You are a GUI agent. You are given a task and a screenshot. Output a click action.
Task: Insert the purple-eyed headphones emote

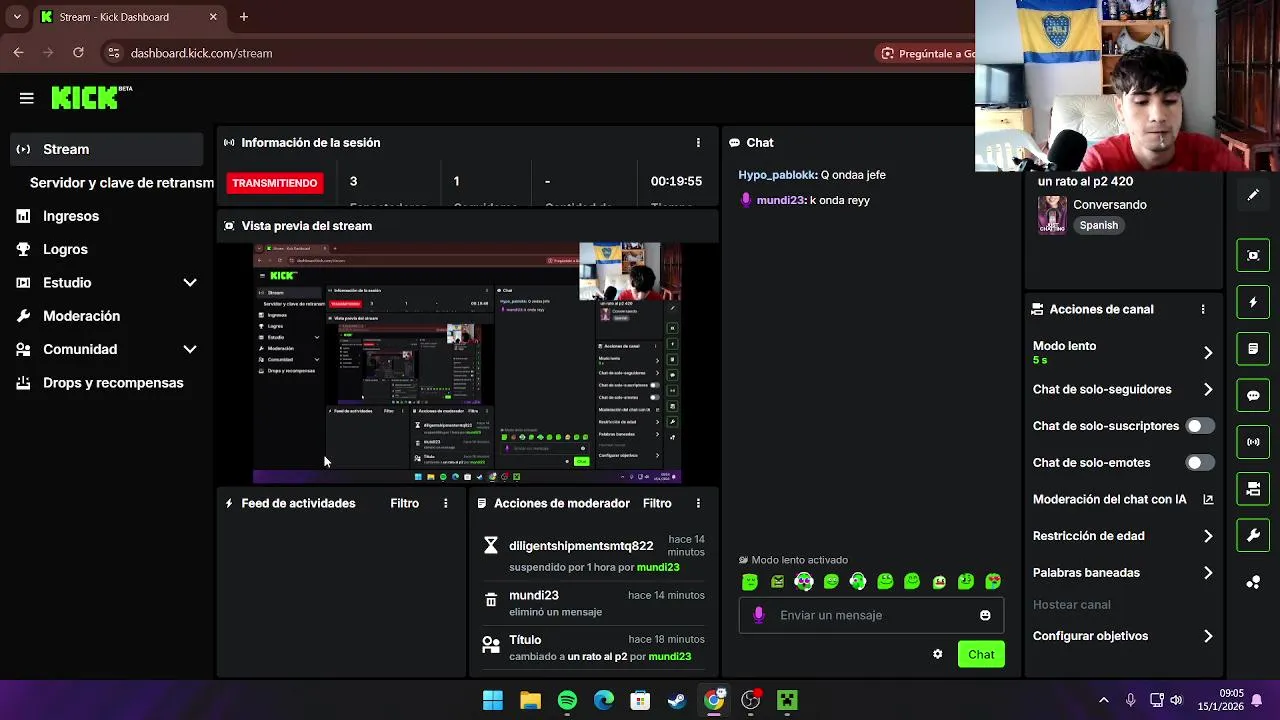pos(804,581)
